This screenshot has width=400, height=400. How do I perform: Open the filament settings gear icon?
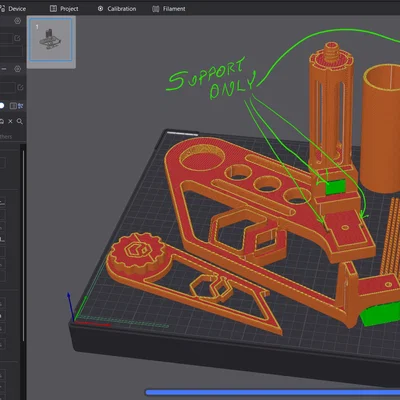[x=17, y=69]
